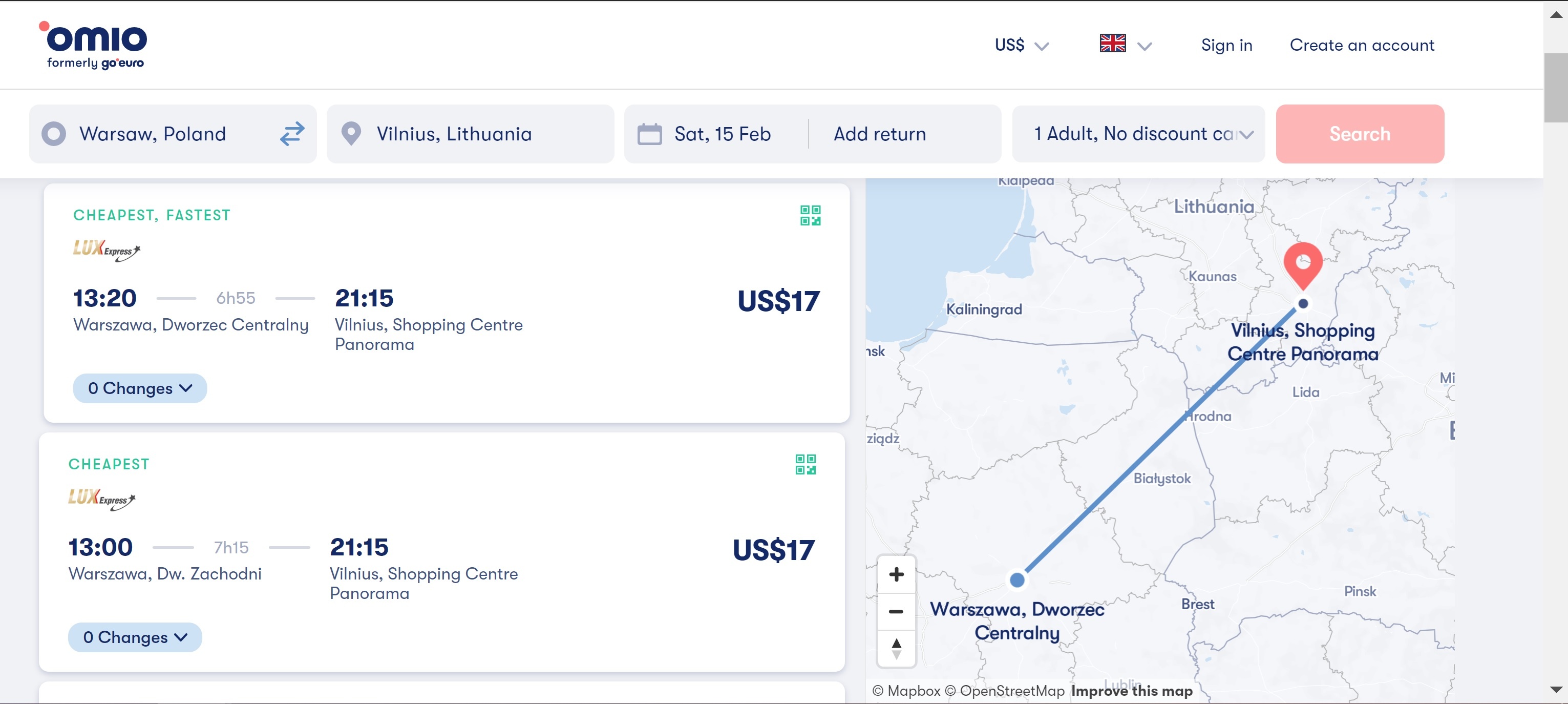Expand 0 Changes on the 13:20 trip
The height and width of the screenshot is (704, 1568).
pos(139,388)
